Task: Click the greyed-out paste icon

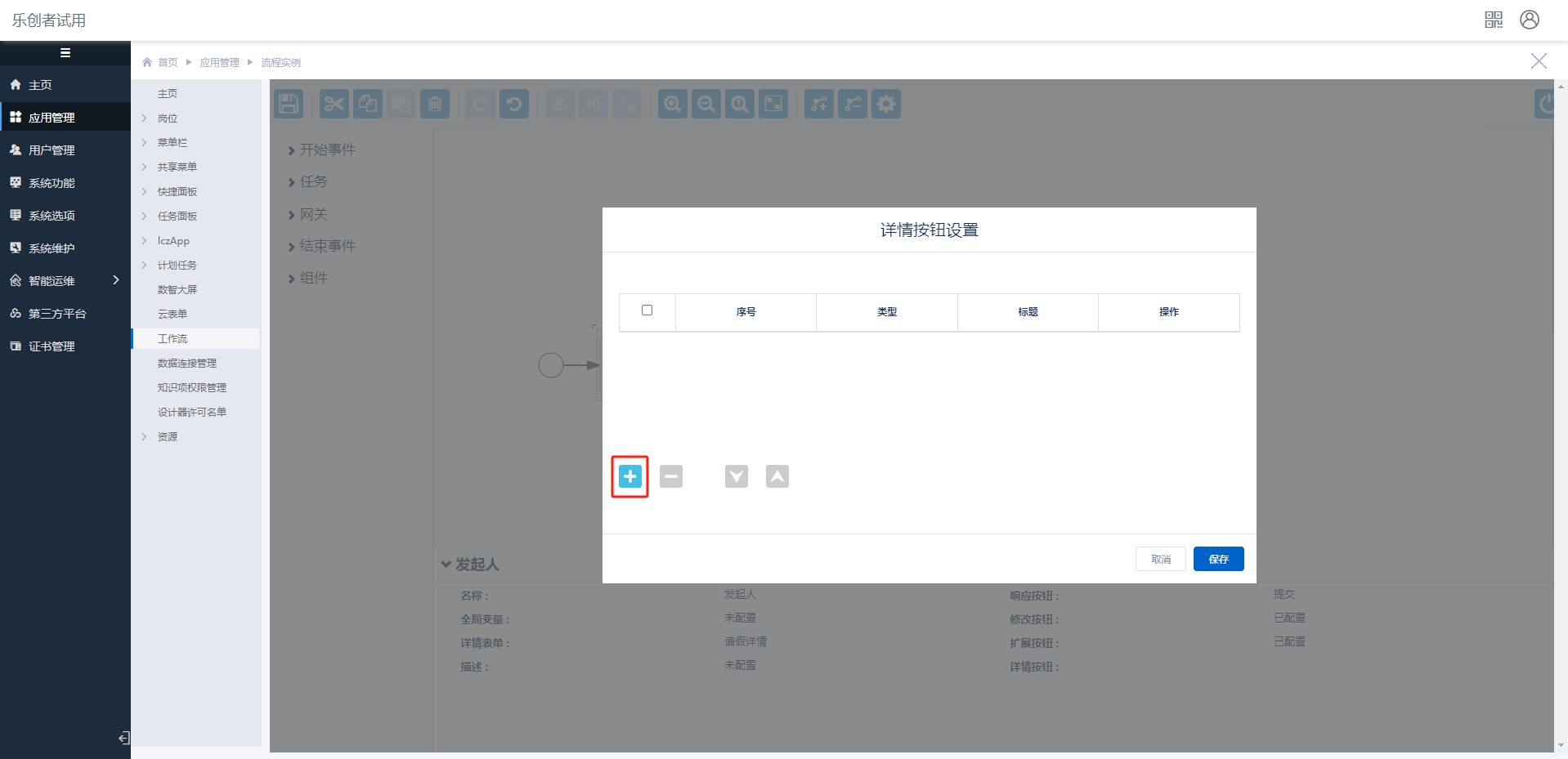Action: 401,104
